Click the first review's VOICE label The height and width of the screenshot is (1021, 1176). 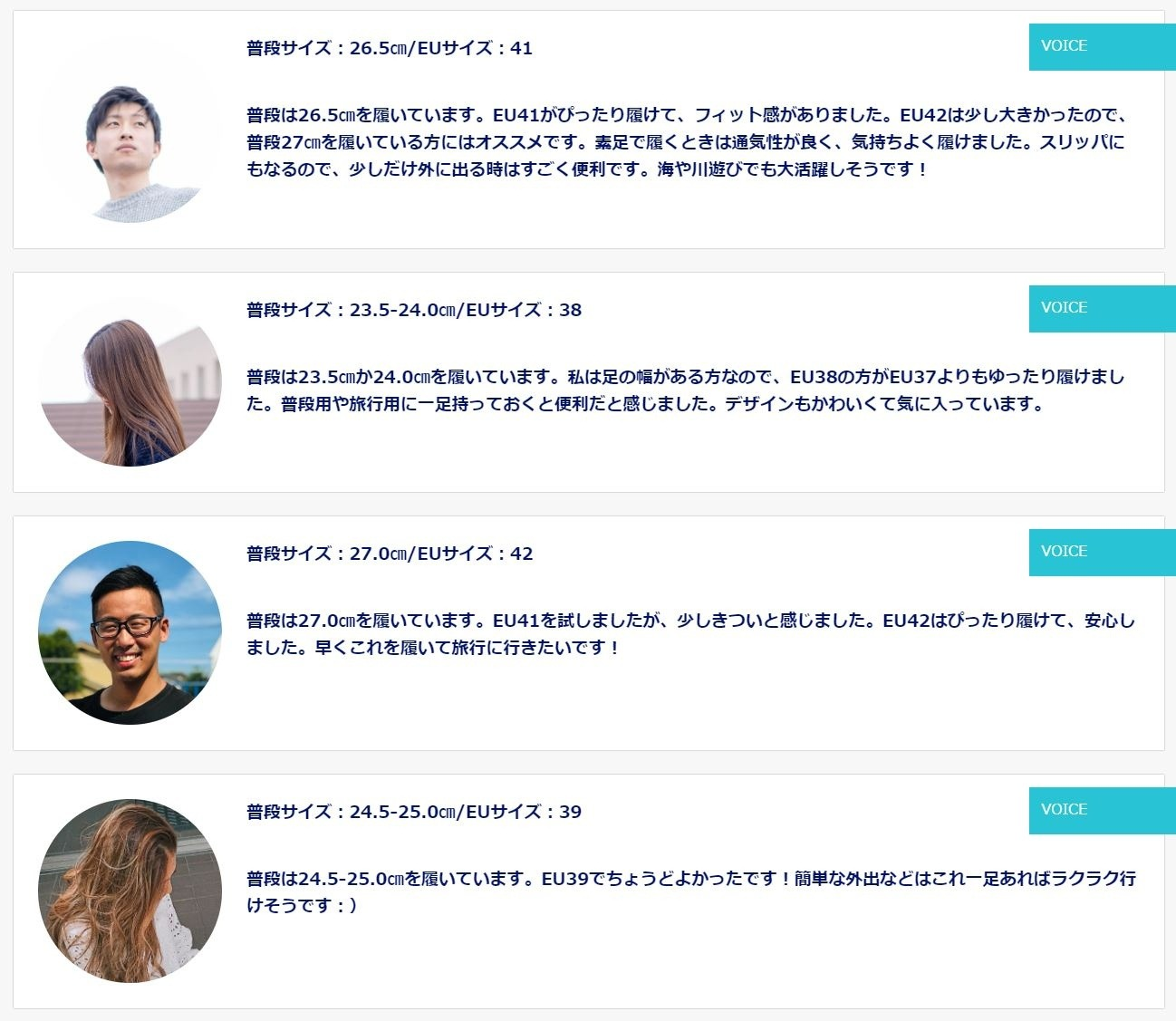pos(1102,47)
